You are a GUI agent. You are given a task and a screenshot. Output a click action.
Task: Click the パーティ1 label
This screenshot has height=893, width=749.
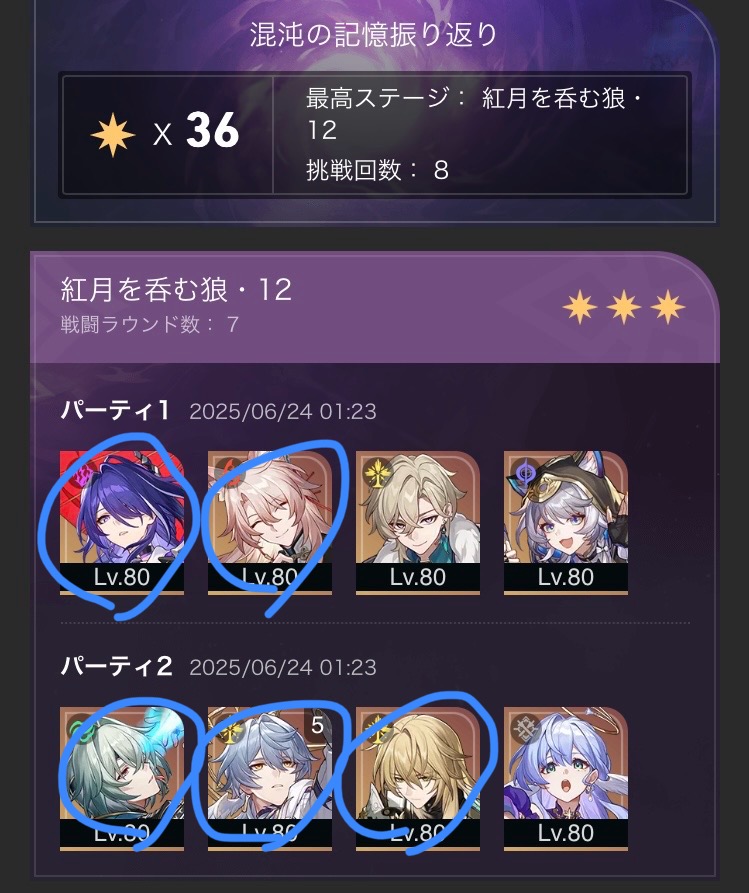(x=115, y=410)
